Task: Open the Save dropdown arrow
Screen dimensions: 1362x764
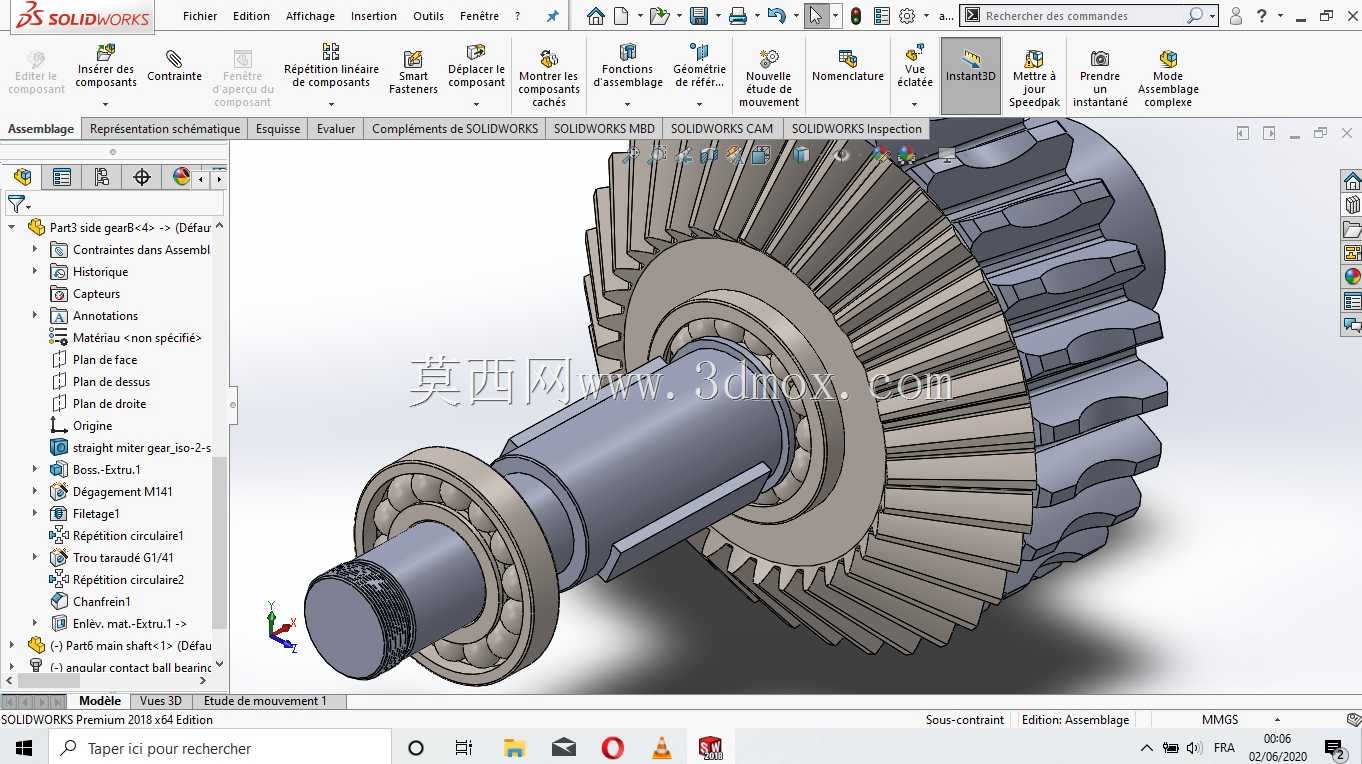Action: [716, 16]
